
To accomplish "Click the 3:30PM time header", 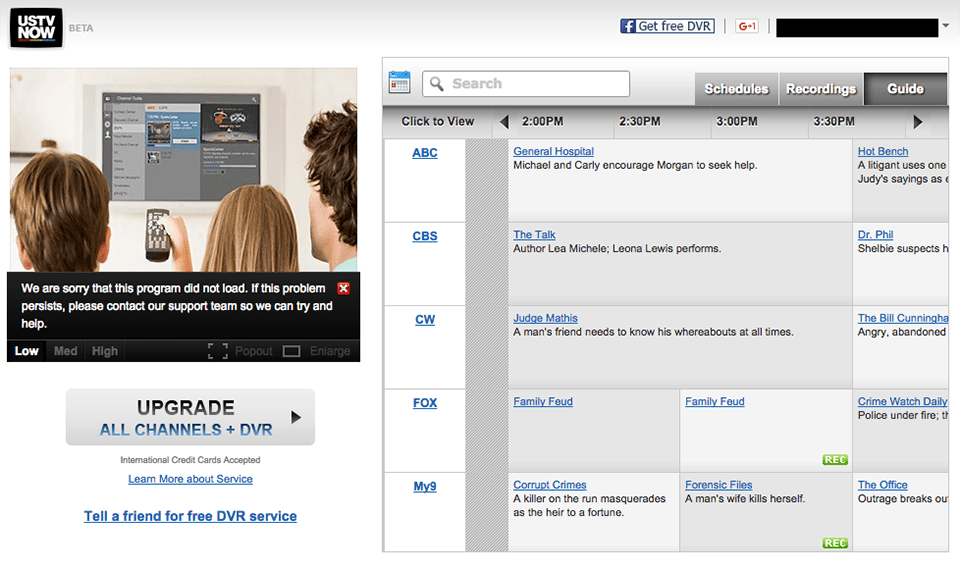I will pyautogui.click(x=834, y=122).
